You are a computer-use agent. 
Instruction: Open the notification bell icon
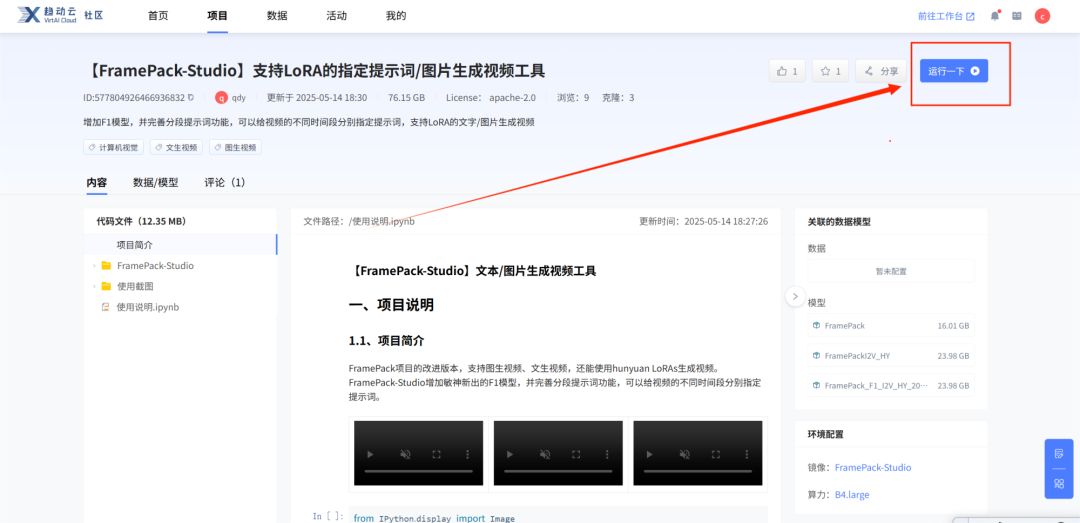coord(995,16)
